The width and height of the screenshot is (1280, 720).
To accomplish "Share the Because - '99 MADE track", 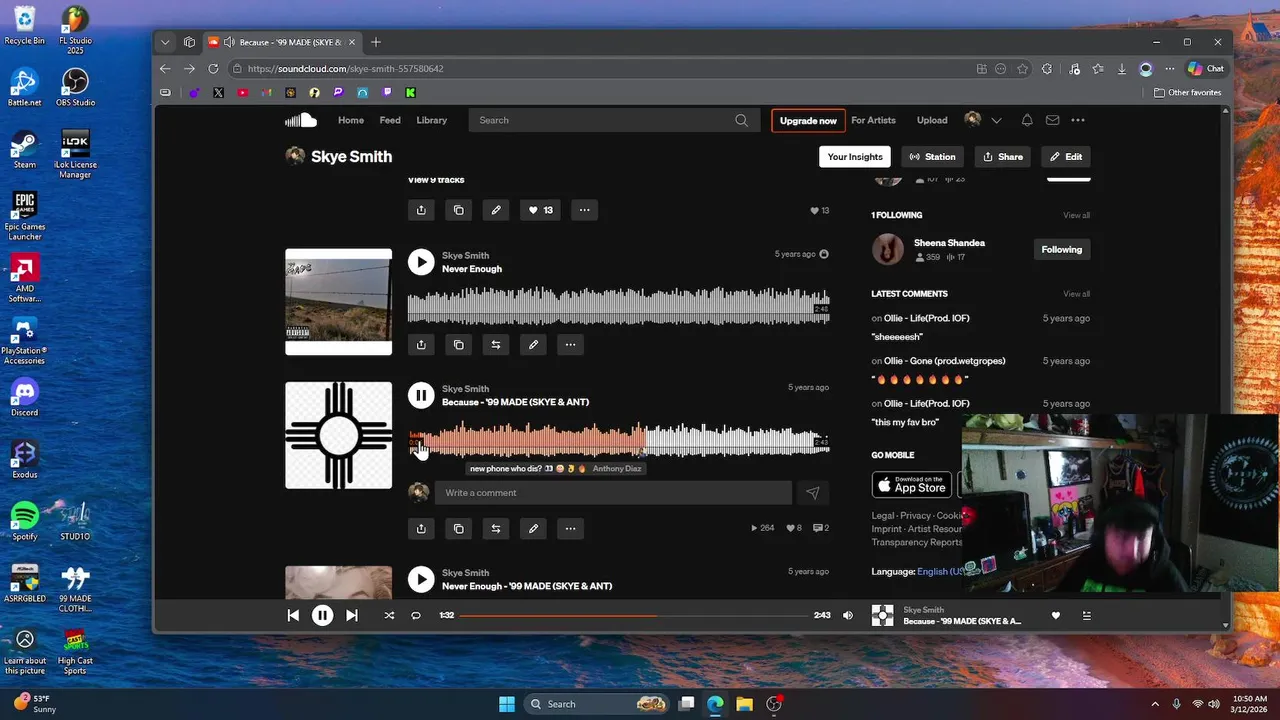I will coord(421,528).
